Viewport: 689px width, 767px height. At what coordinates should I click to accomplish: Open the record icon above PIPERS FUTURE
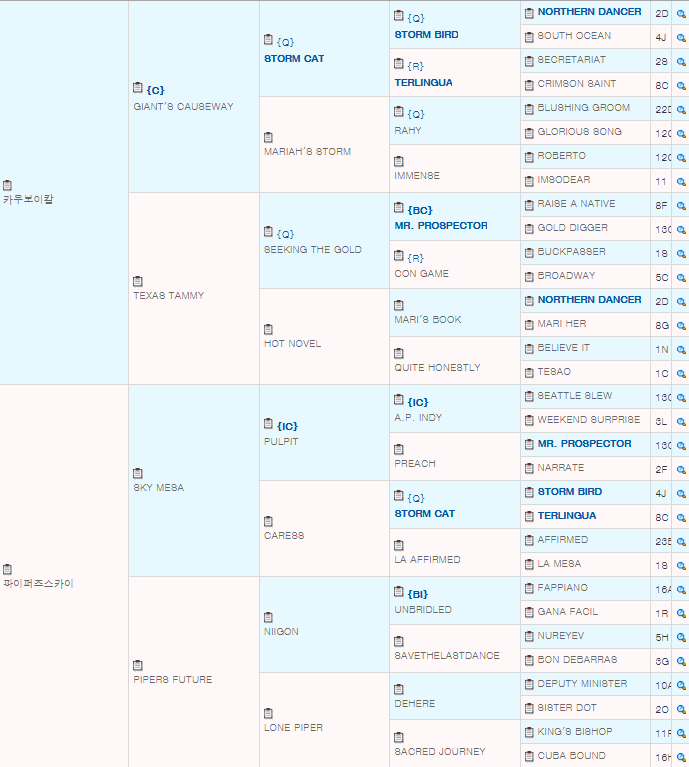138,666
